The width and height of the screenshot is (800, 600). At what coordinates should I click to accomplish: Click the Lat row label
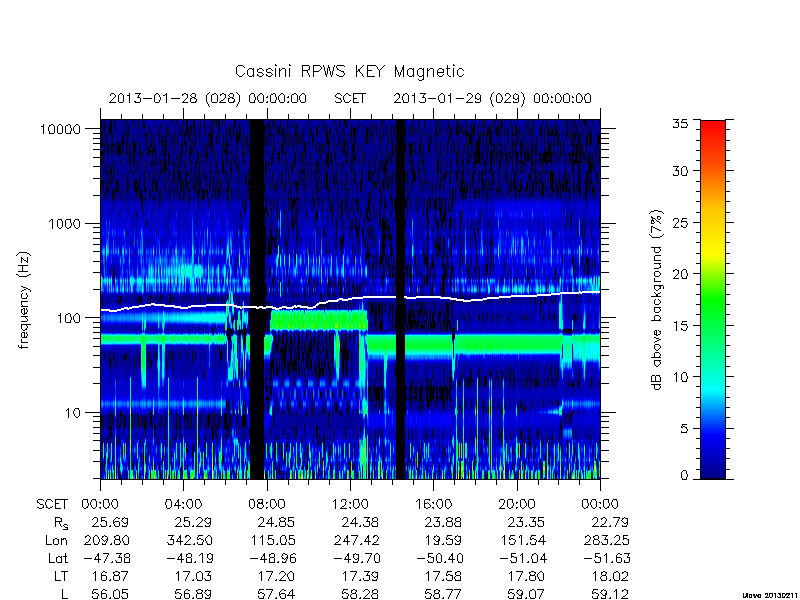pos(58,559)
